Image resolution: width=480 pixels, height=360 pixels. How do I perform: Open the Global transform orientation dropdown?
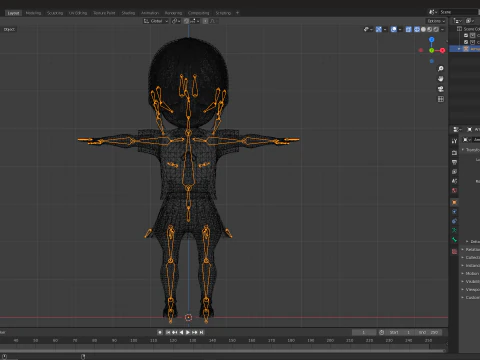point(156,21)
